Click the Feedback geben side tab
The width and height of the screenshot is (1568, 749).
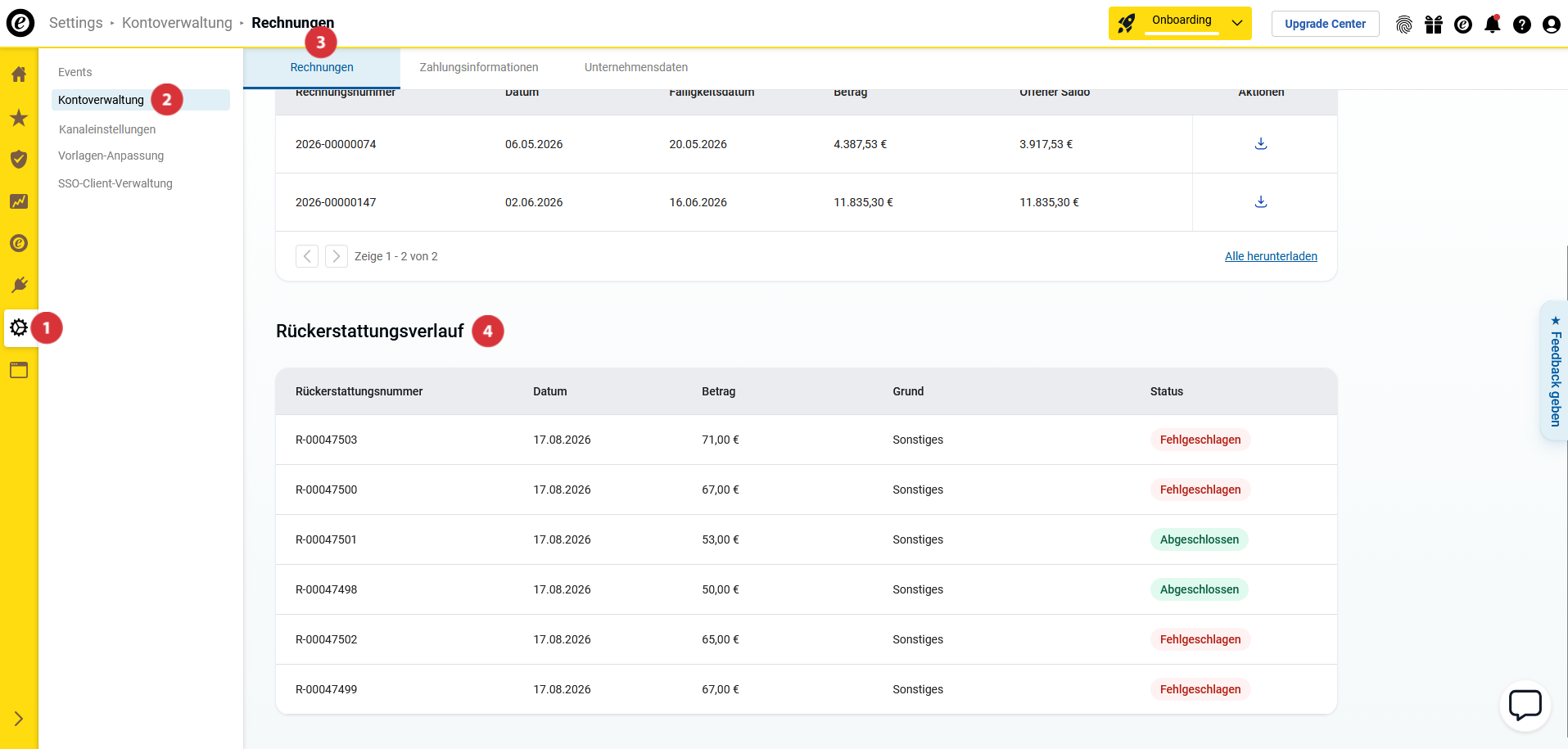[1555, 371]
